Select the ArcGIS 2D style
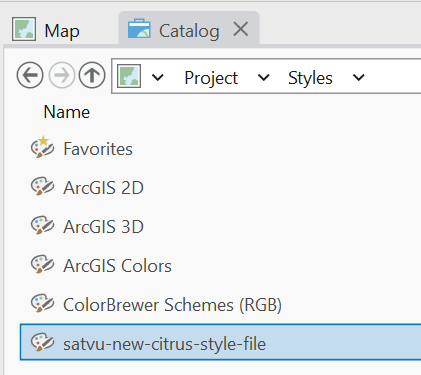This screenshot has height=375, width=421. [x=103, y=188]
